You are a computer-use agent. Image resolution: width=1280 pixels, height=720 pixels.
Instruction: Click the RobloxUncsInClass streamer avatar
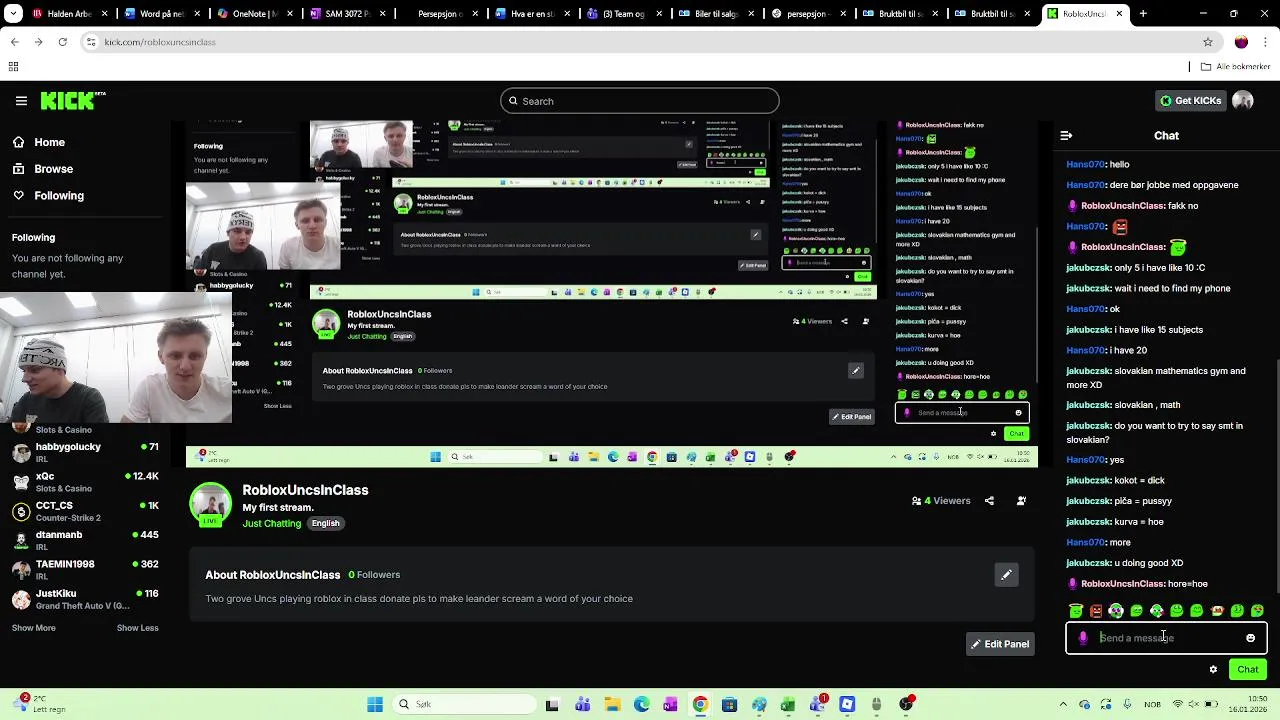(x=210, y=504)
